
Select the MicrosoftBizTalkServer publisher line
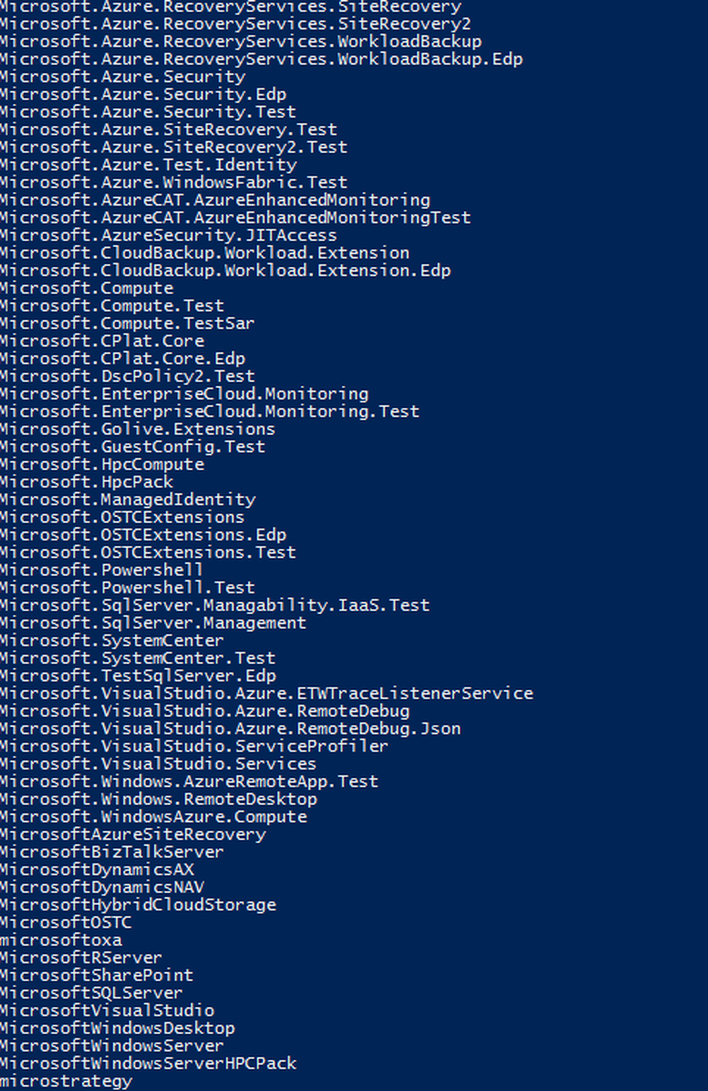point(112,852)
